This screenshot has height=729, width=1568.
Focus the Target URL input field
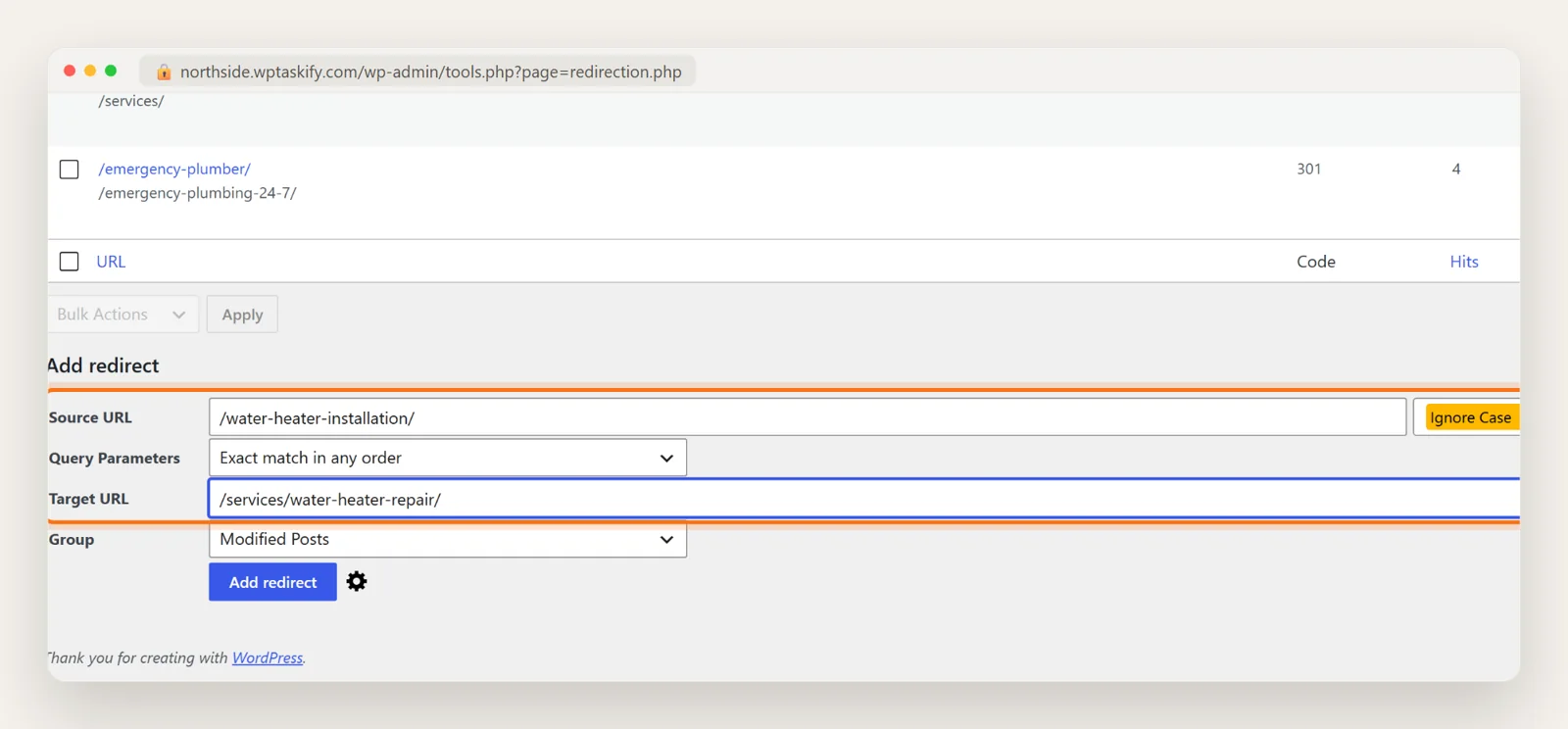click(x=864, y=499)
